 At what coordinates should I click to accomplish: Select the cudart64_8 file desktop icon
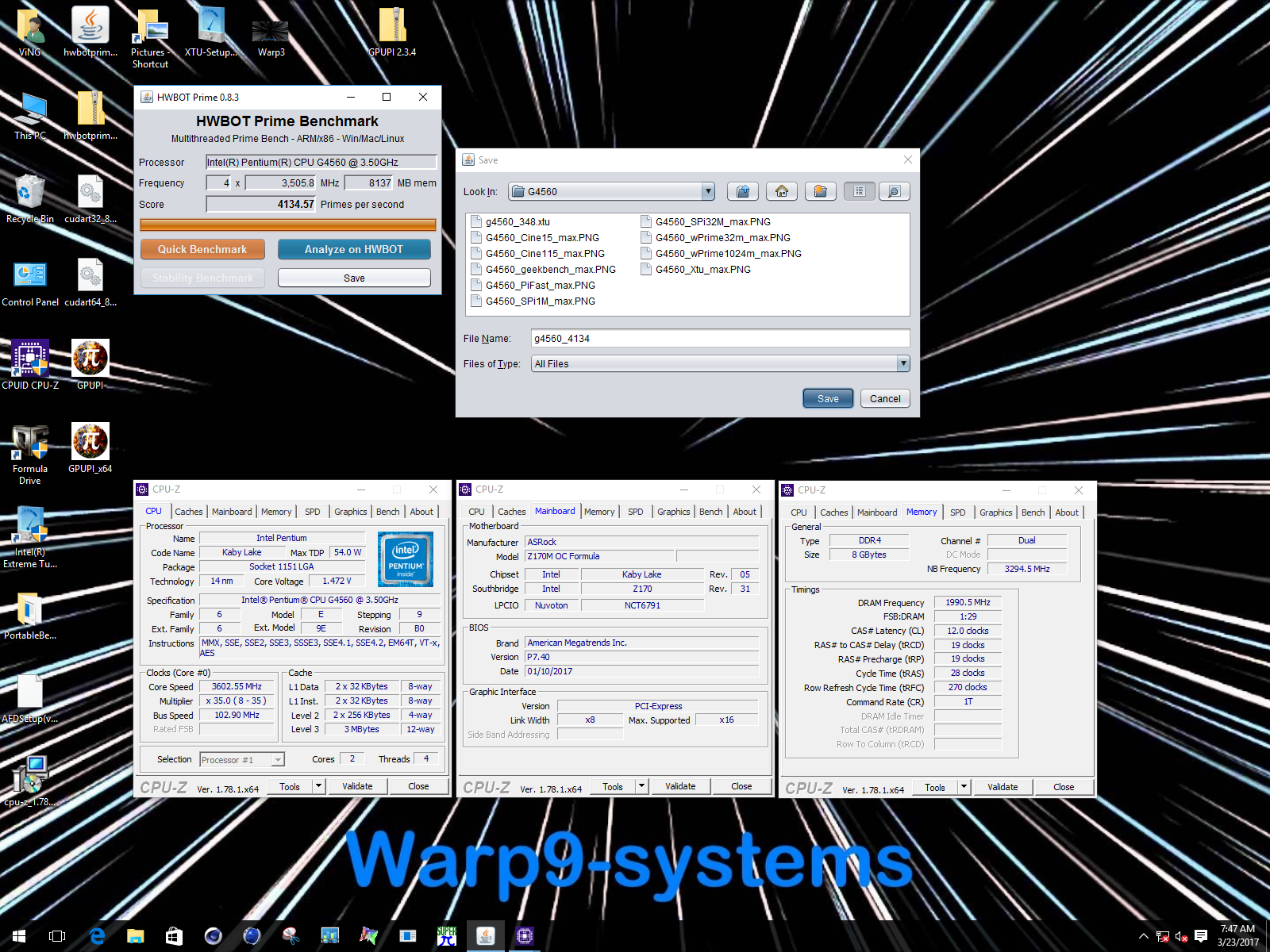click(x=90, y=282)
